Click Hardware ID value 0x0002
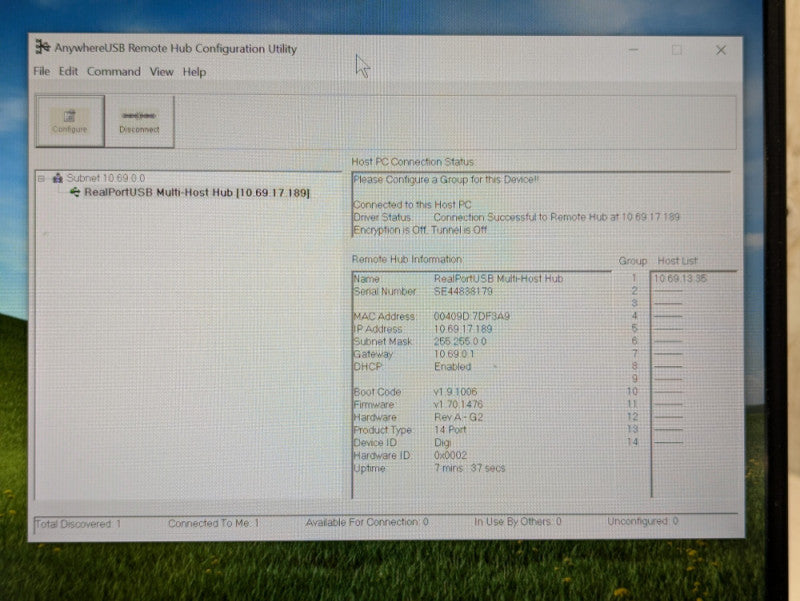The image size is (800, 601). [x=450, y=455]
